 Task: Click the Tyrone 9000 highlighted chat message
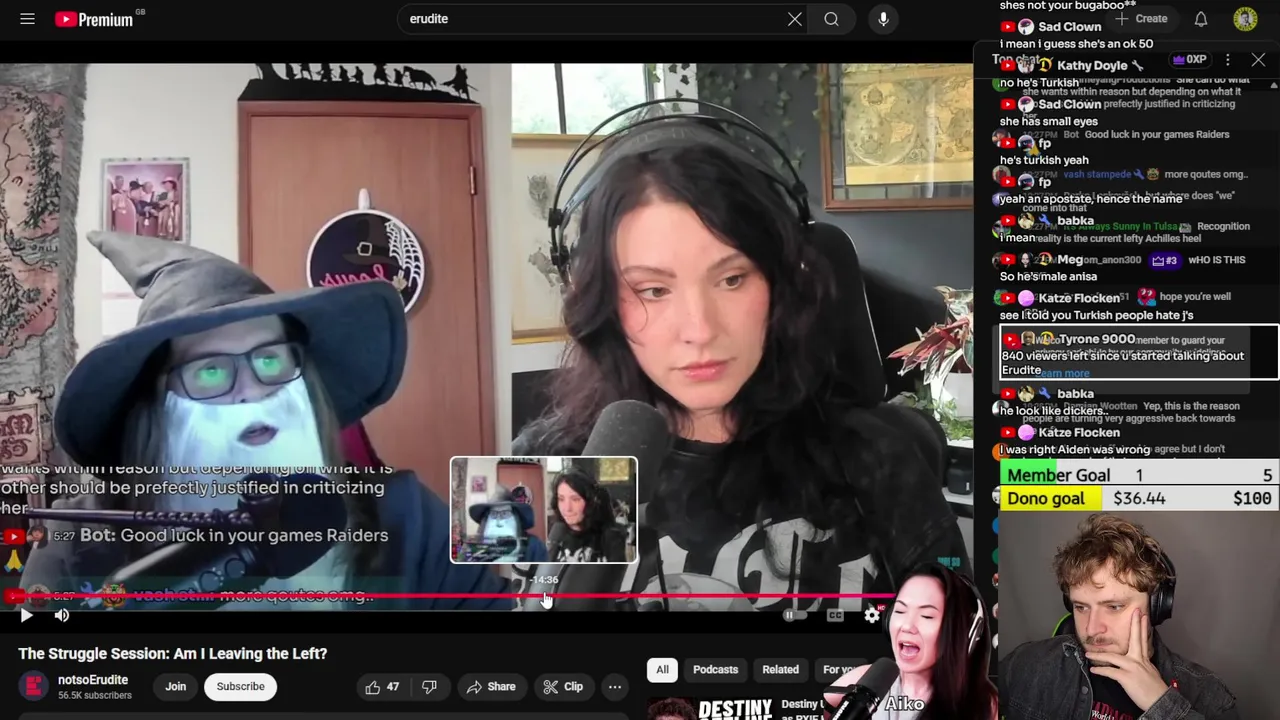(x=1139, y=352)
